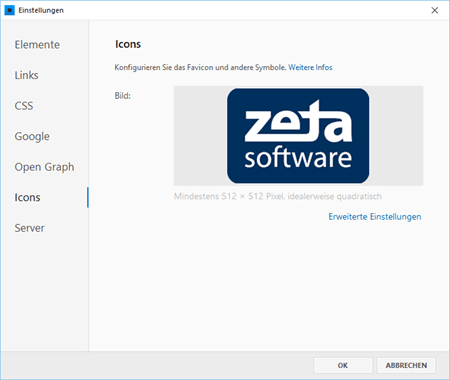Click the zeta software logo image

tap(298, 136)
